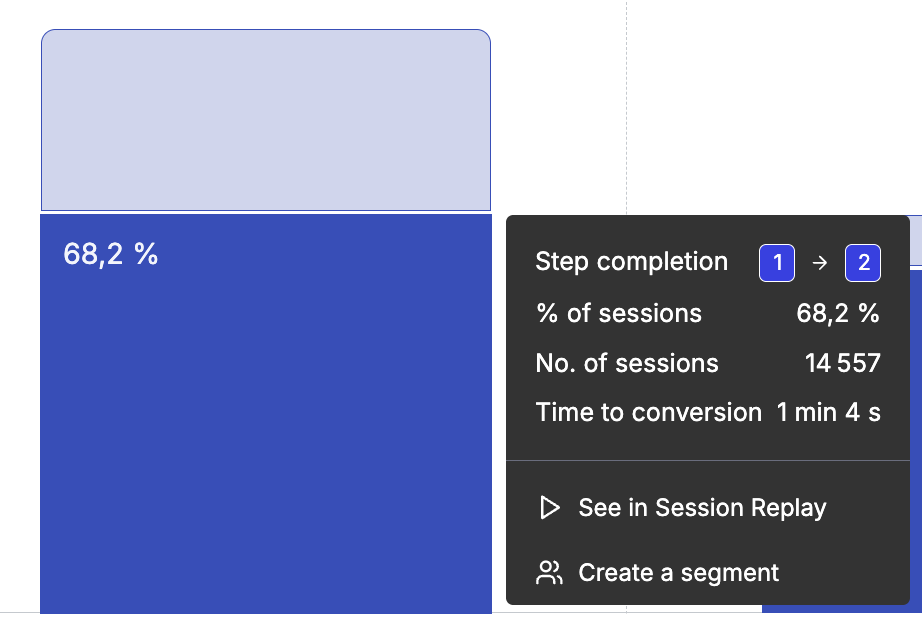The height and width of the screenshot is (620, 922).
Task: Click the Time to conversion label
Action: 649,412
